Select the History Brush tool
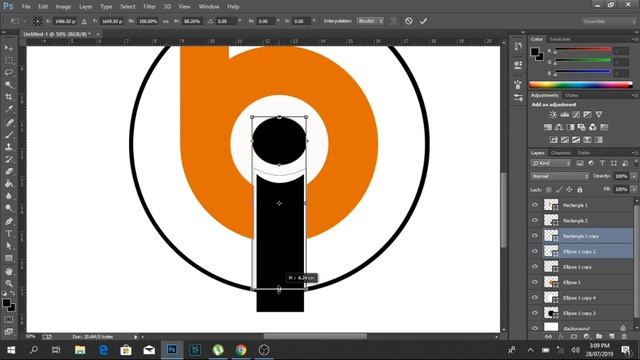This screenshot has height=360, width=640. click(9, 159)
